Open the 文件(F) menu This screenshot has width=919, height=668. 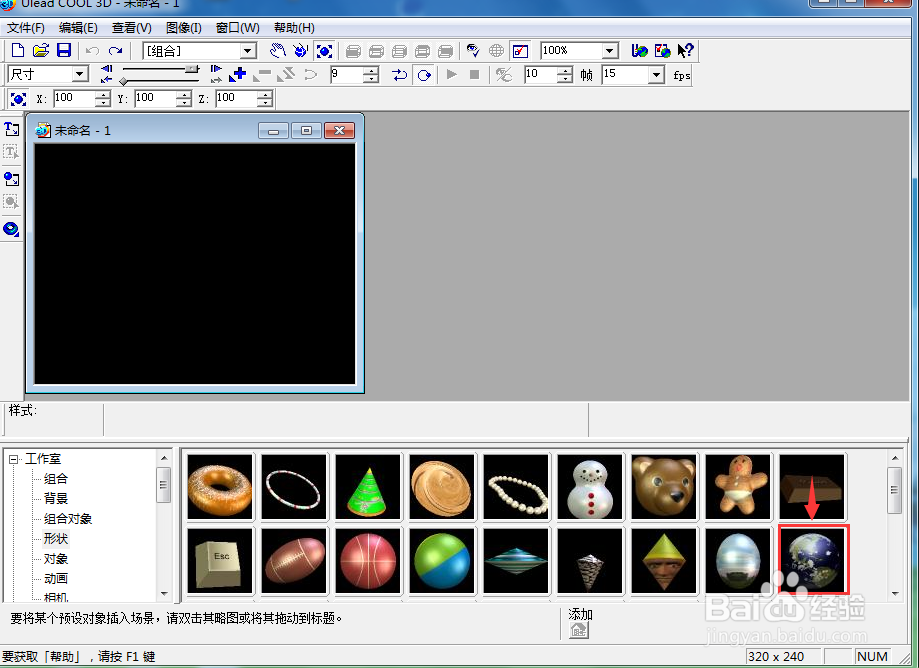click(26, 28)
